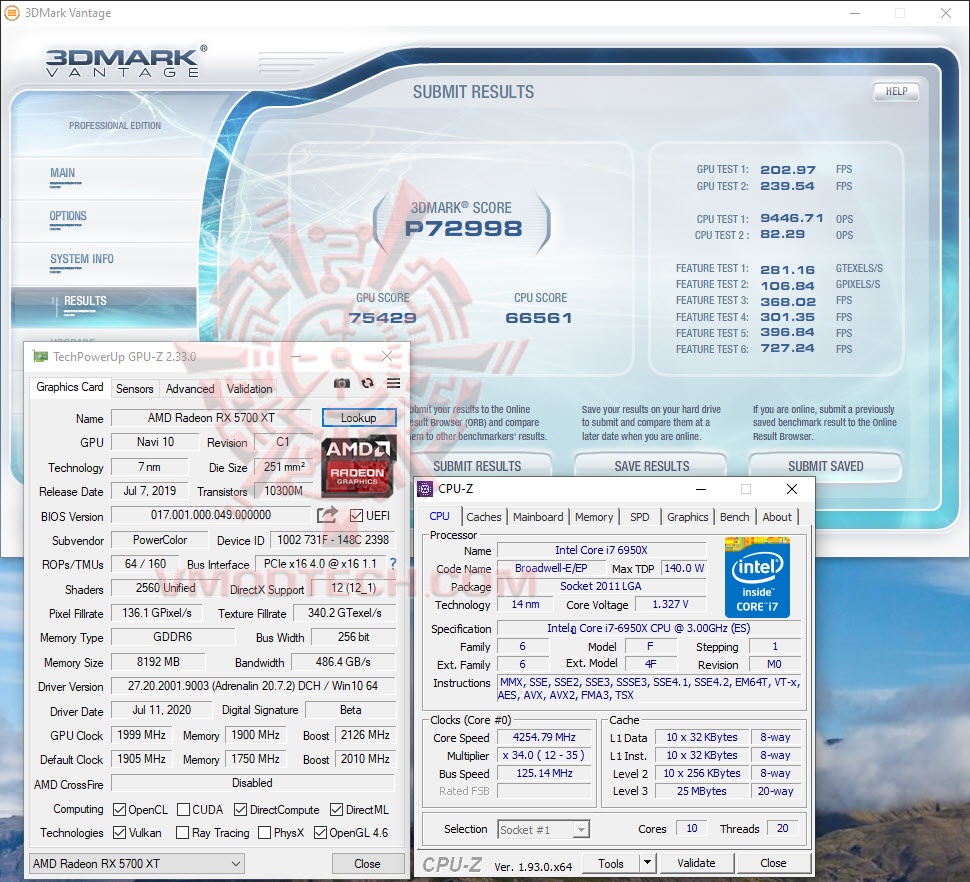Click the Lookup button in GPU-Z
This screenshot has width=970, height=882.
click(359, 417)
